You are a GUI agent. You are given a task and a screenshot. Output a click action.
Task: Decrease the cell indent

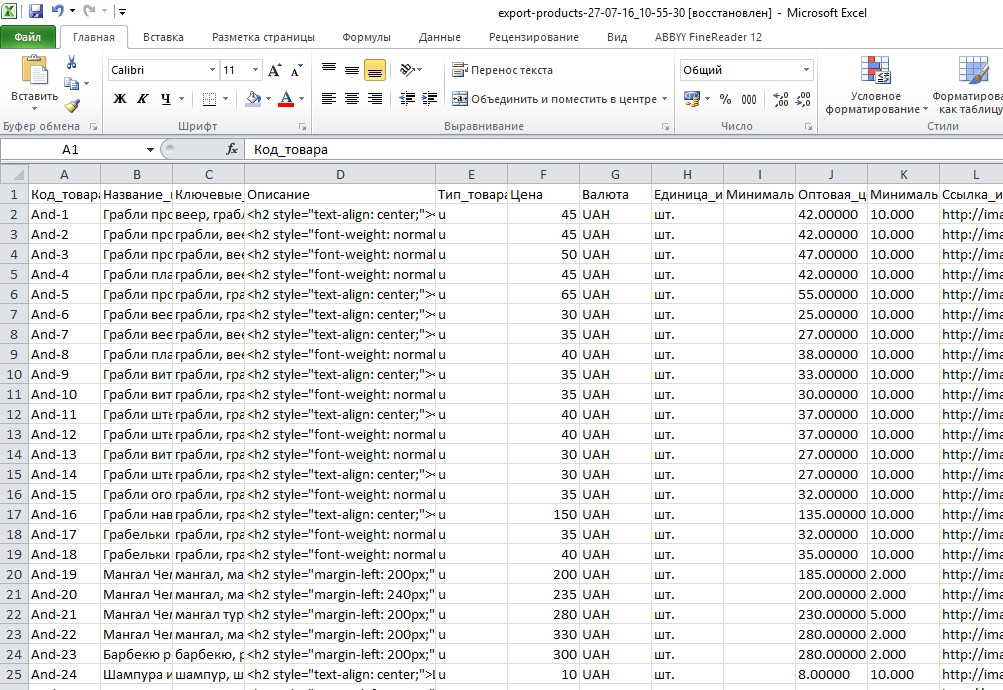point(407,98)
